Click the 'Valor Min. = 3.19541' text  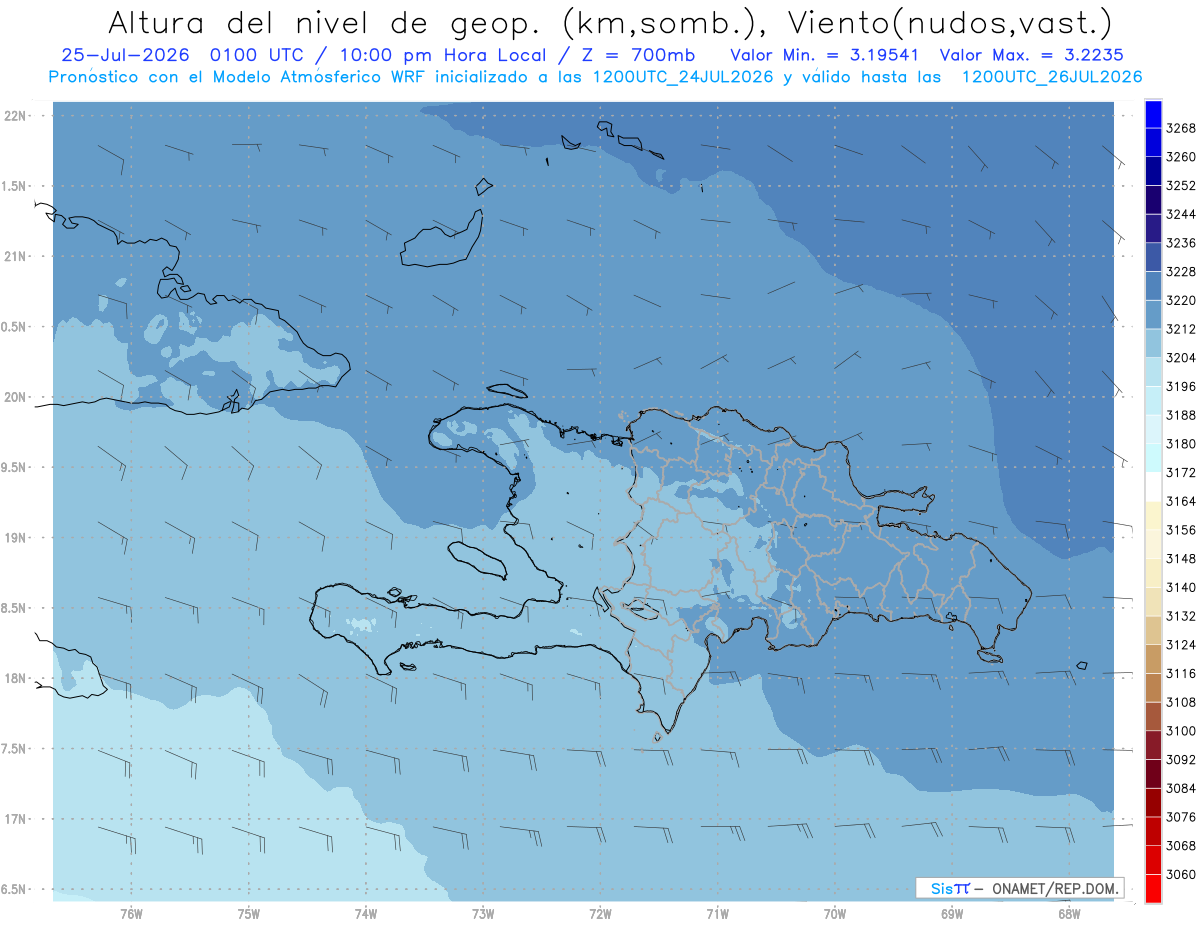coord(823,56)
